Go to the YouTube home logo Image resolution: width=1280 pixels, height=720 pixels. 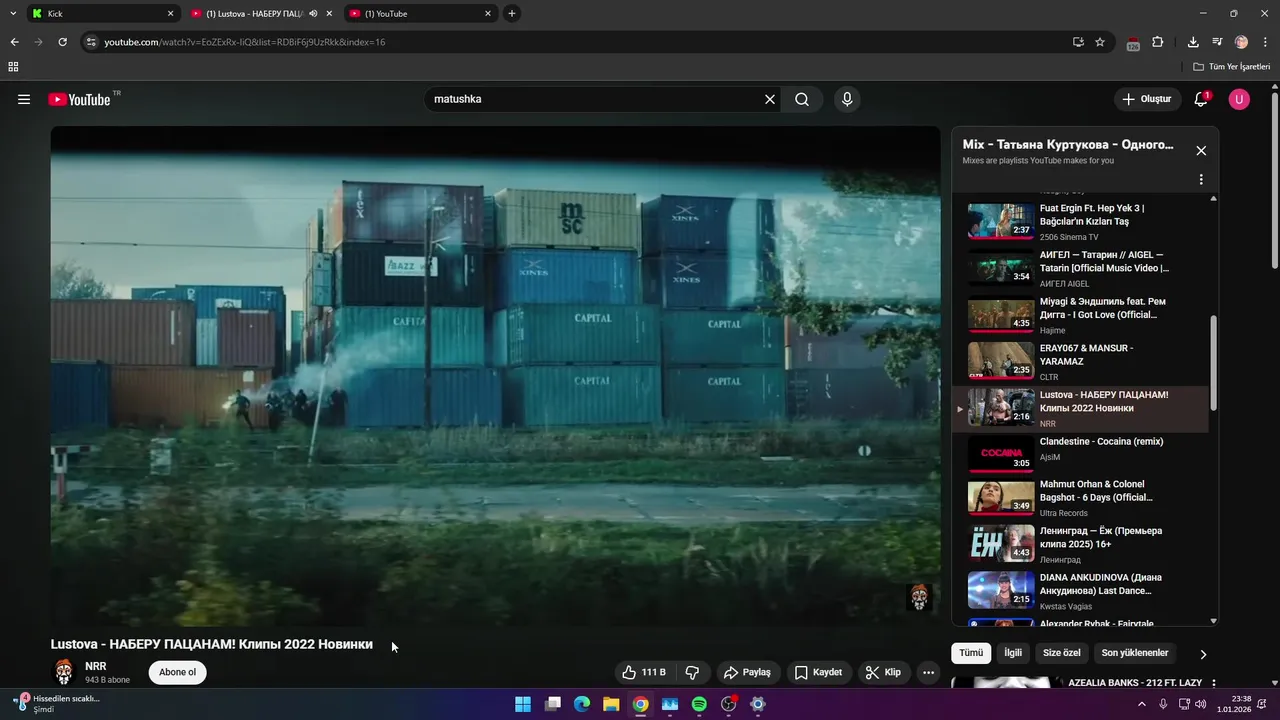[x=79, y=99]
